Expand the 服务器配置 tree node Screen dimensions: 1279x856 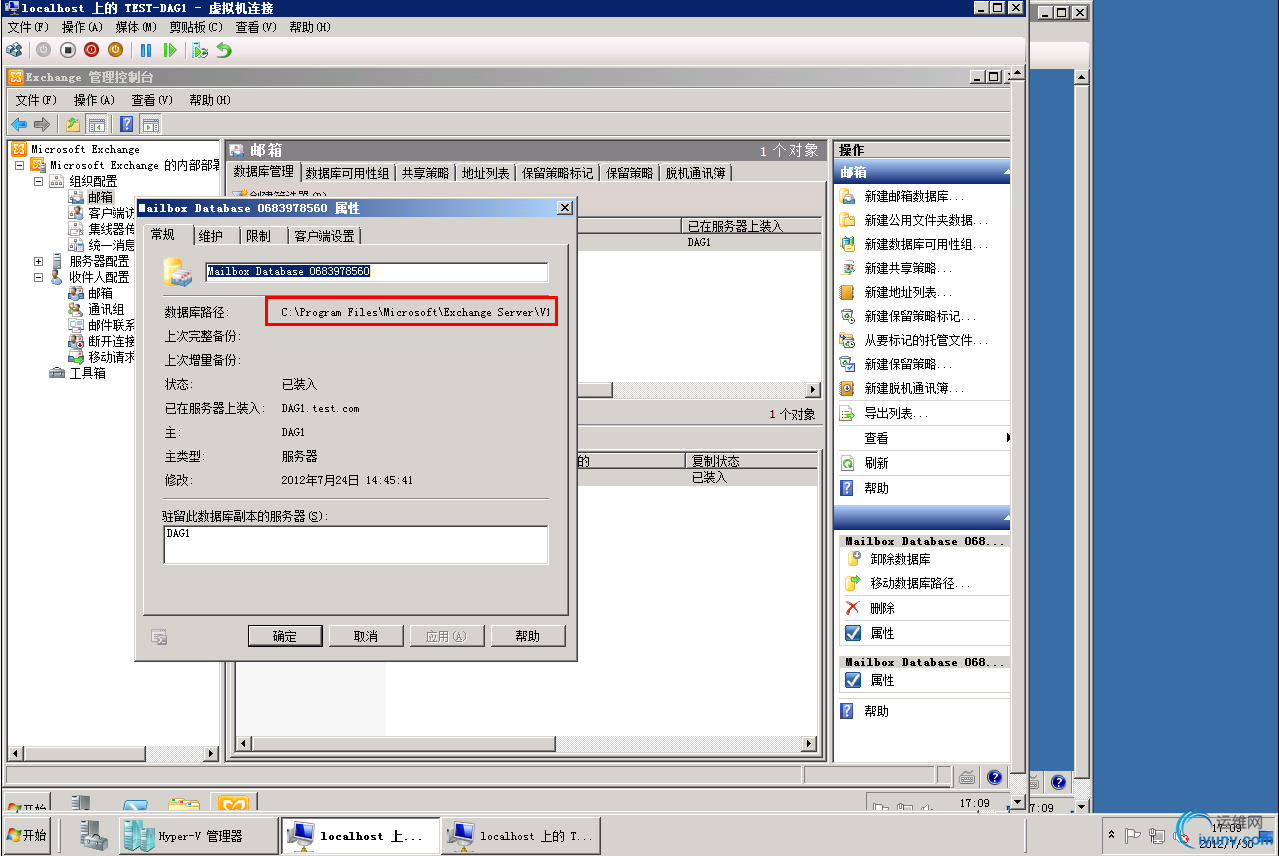tap(38, 261)
